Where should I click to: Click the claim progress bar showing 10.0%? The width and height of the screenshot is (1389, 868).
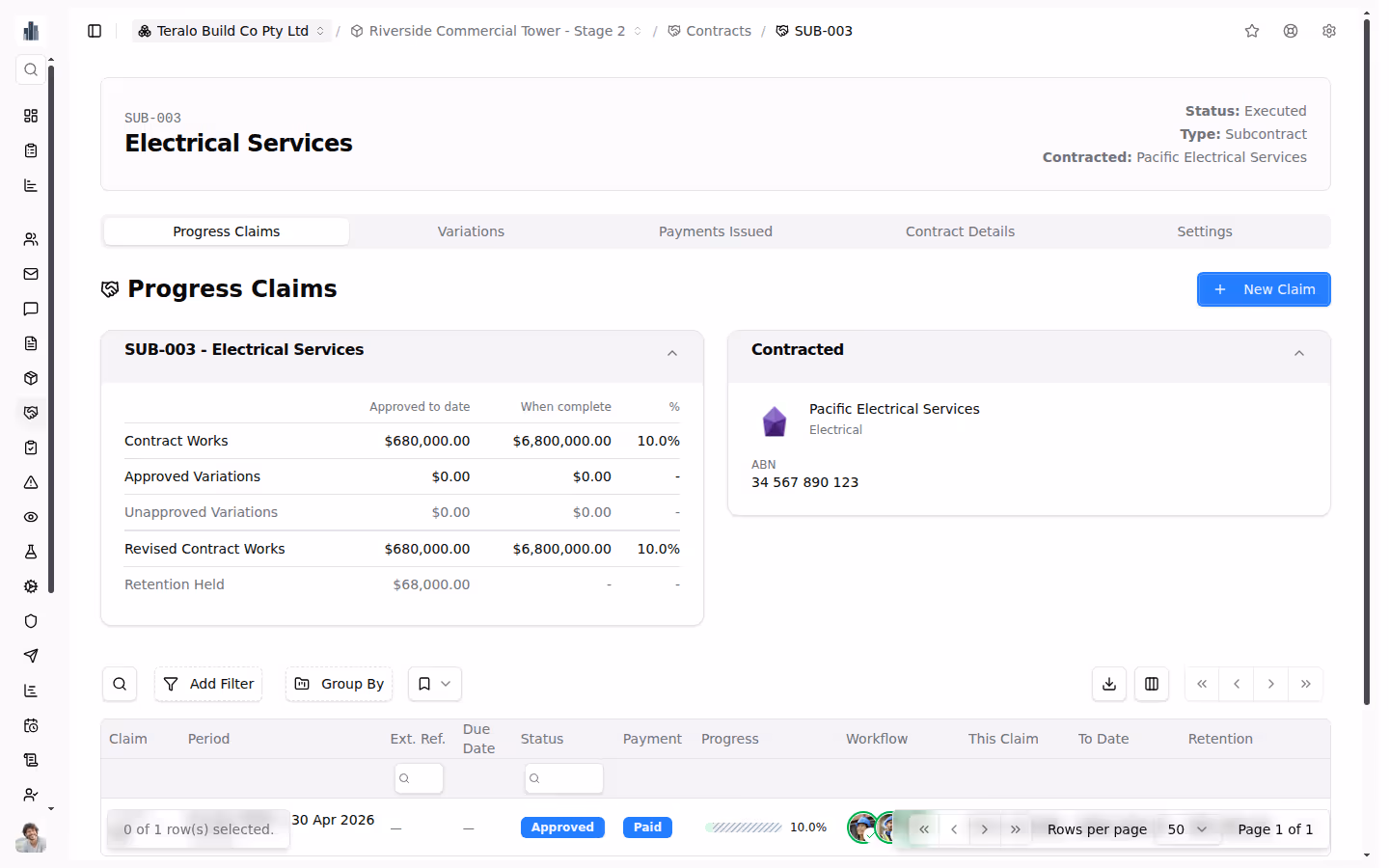(x=744, y=827)
